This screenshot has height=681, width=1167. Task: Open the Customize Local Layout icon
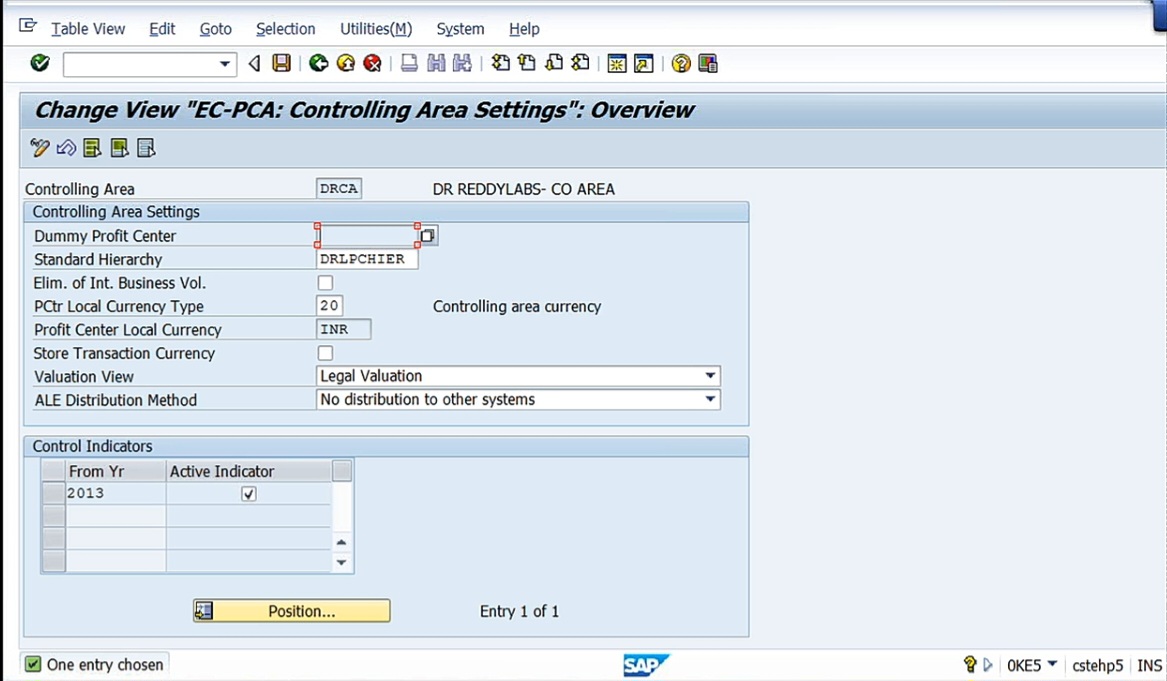click(x=708, y=64)
